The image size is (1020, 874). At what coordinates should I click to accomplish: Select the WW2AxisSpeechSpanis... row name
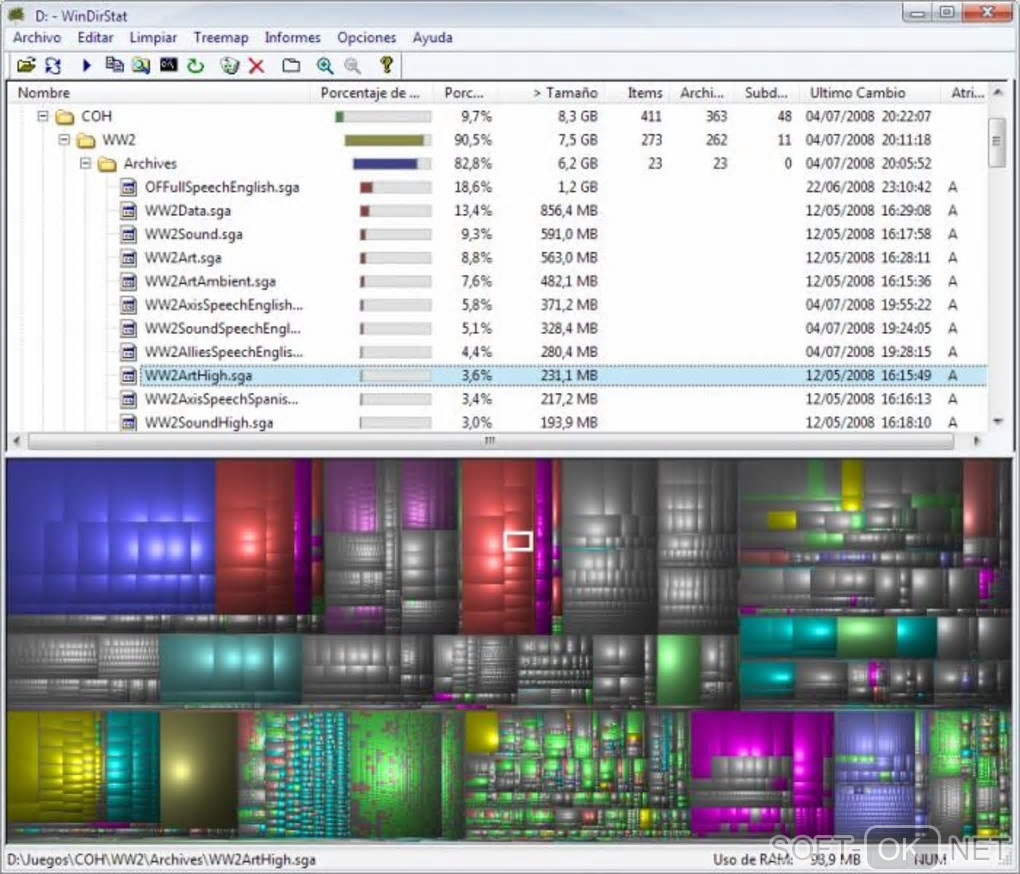(x=222, y=399)
